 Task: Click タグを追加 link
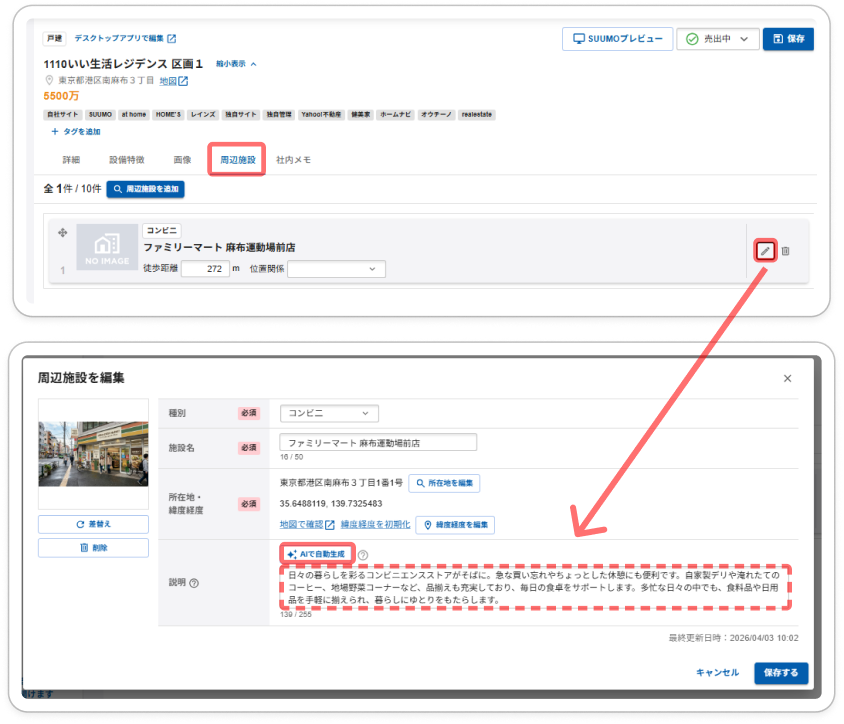tap(75, 131)
